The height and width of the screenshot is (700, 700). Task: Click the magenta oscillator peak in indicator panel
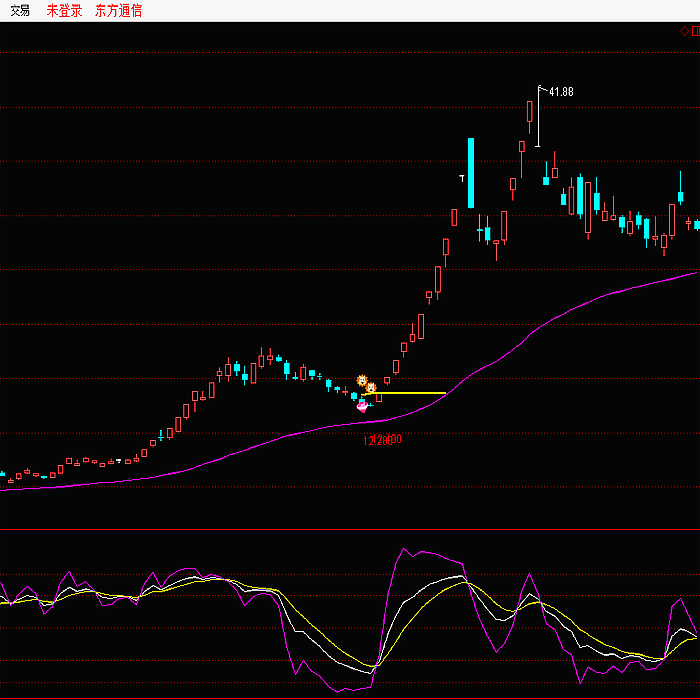(x=405, y=549)
